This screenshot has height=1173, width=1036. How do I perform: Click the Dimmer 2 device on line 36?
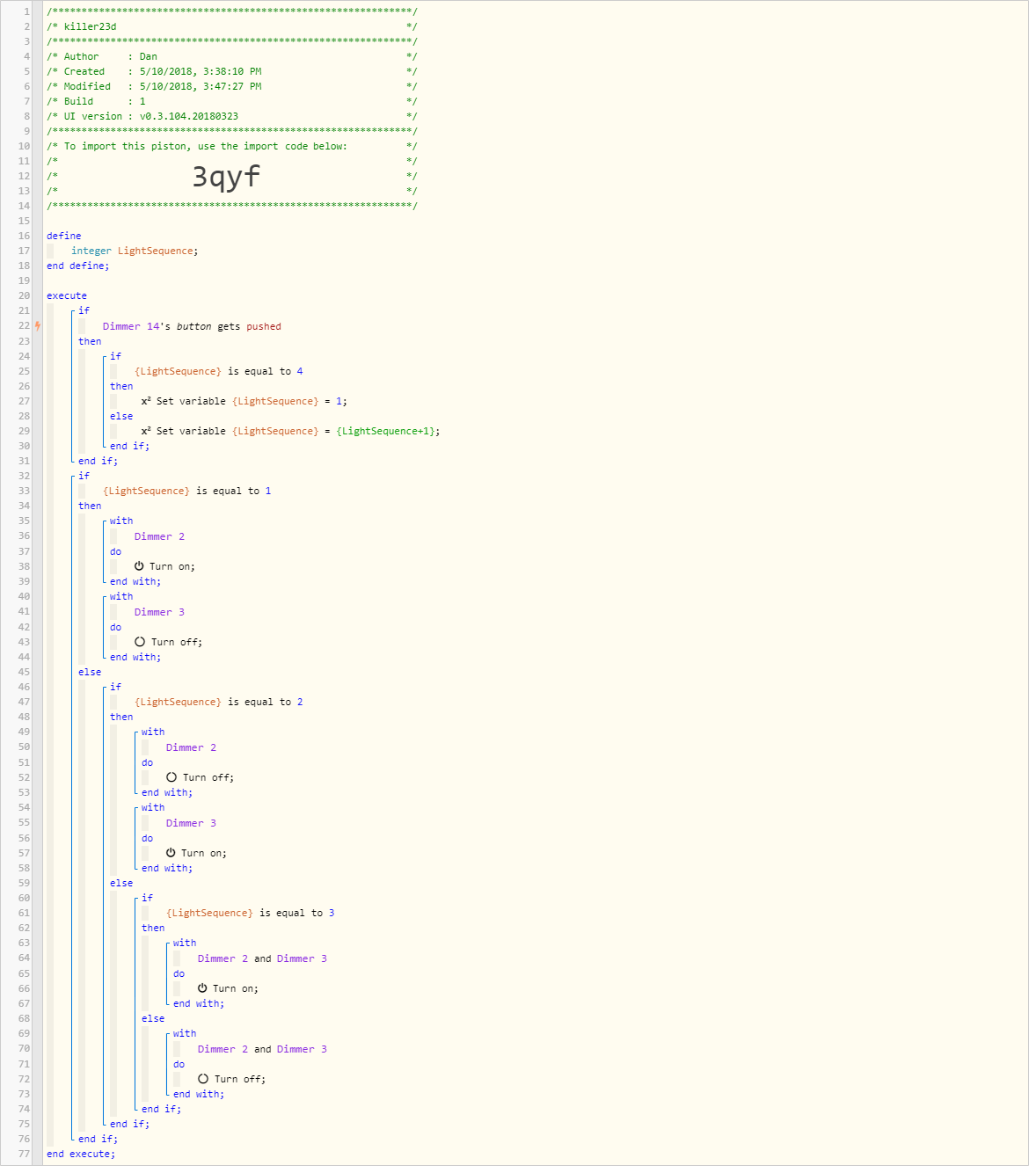tap(159, 536)
